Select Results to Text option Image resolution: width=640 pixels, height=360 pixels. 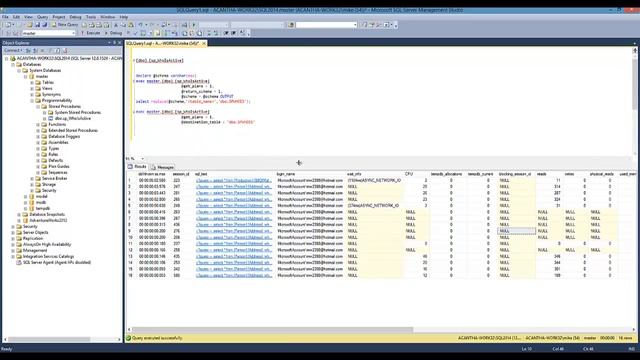(x=184, y=33)
